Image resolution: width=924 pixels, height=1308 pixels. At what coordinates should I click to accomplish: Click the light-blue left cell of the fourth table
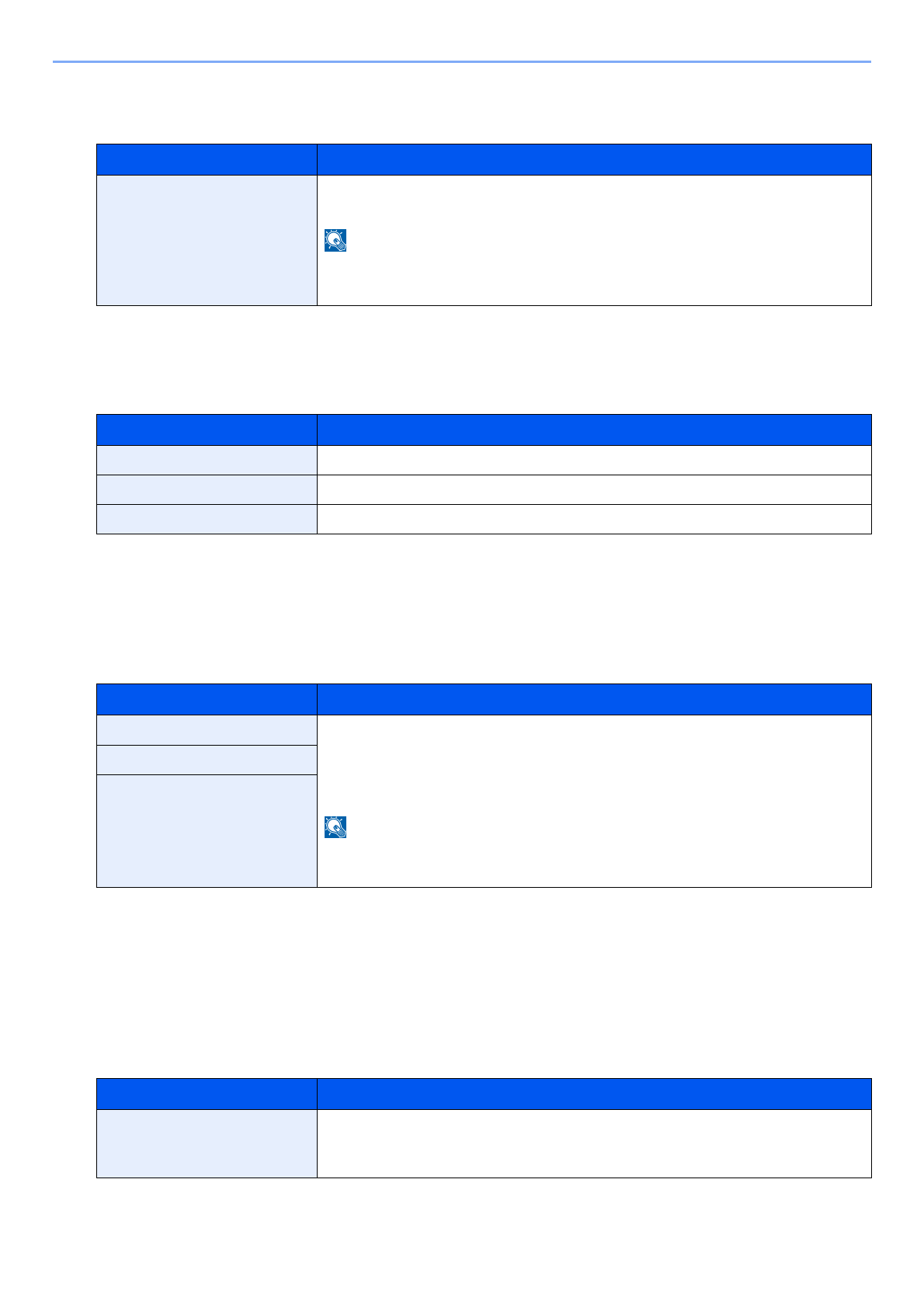click(207, 1143)
